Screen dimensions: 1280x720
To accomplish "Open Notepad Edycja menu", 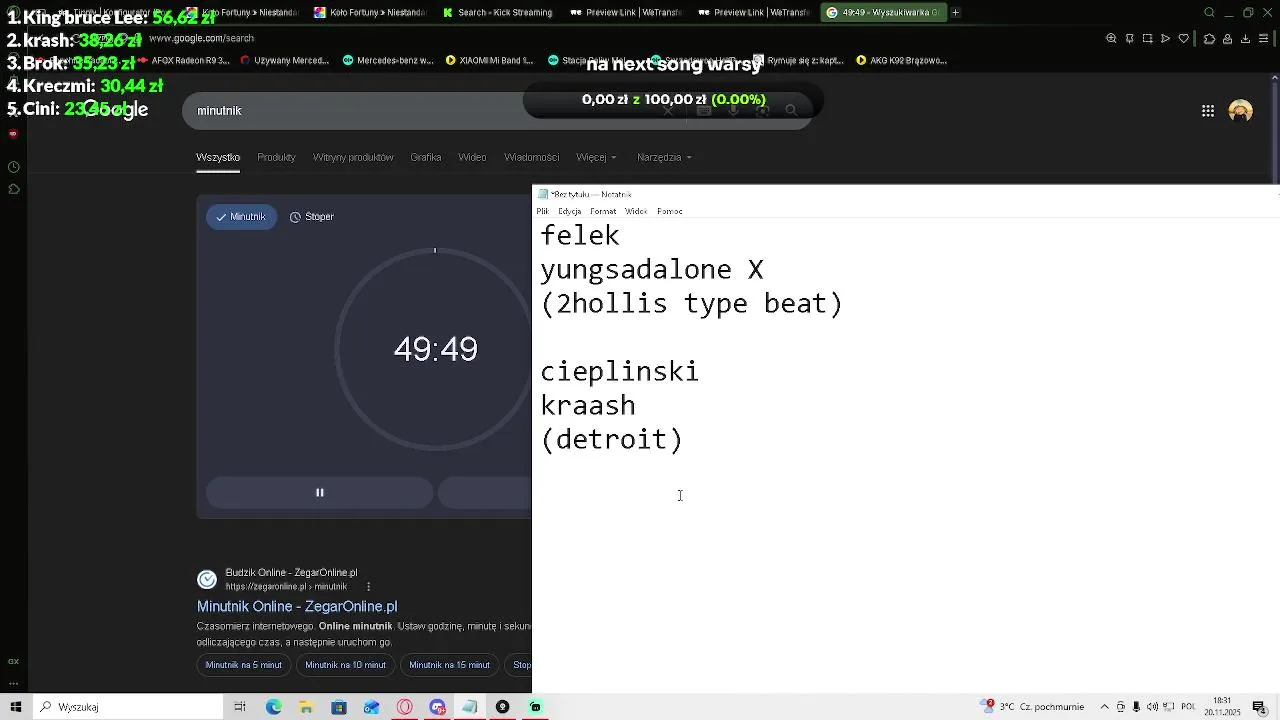I will [570, 211].
